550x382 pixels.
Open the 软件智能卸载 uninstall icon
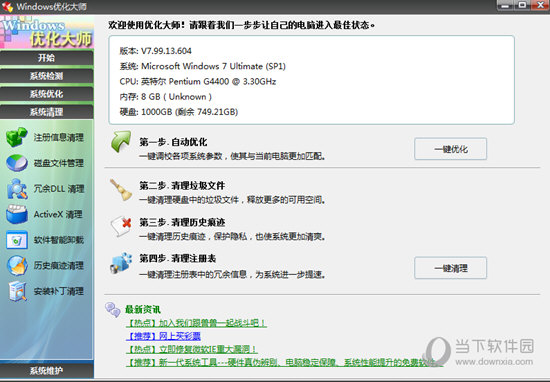[x=16, y=240]
